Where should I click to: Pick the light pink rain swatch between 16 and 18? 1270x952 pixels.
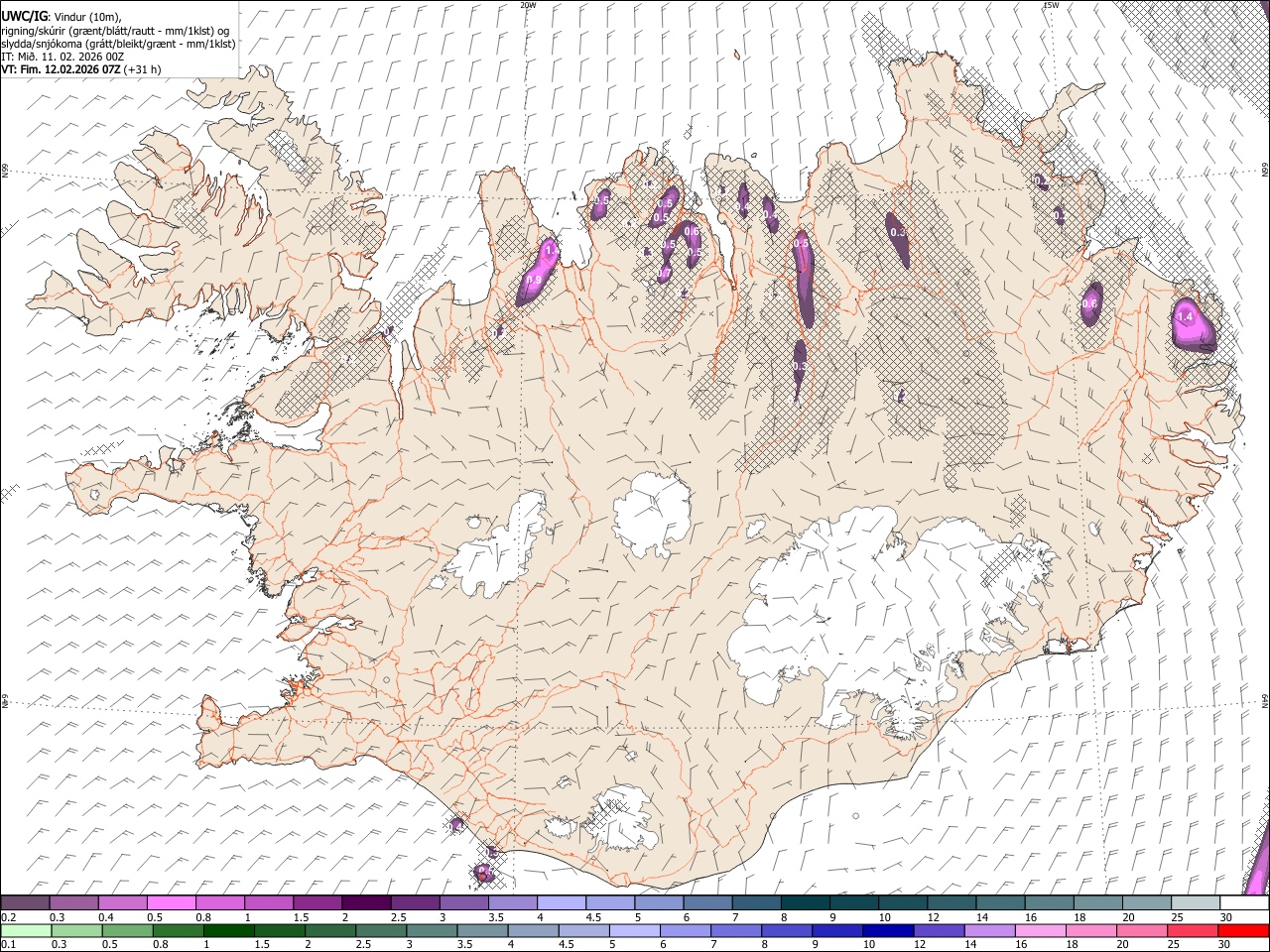(1040, 930)
